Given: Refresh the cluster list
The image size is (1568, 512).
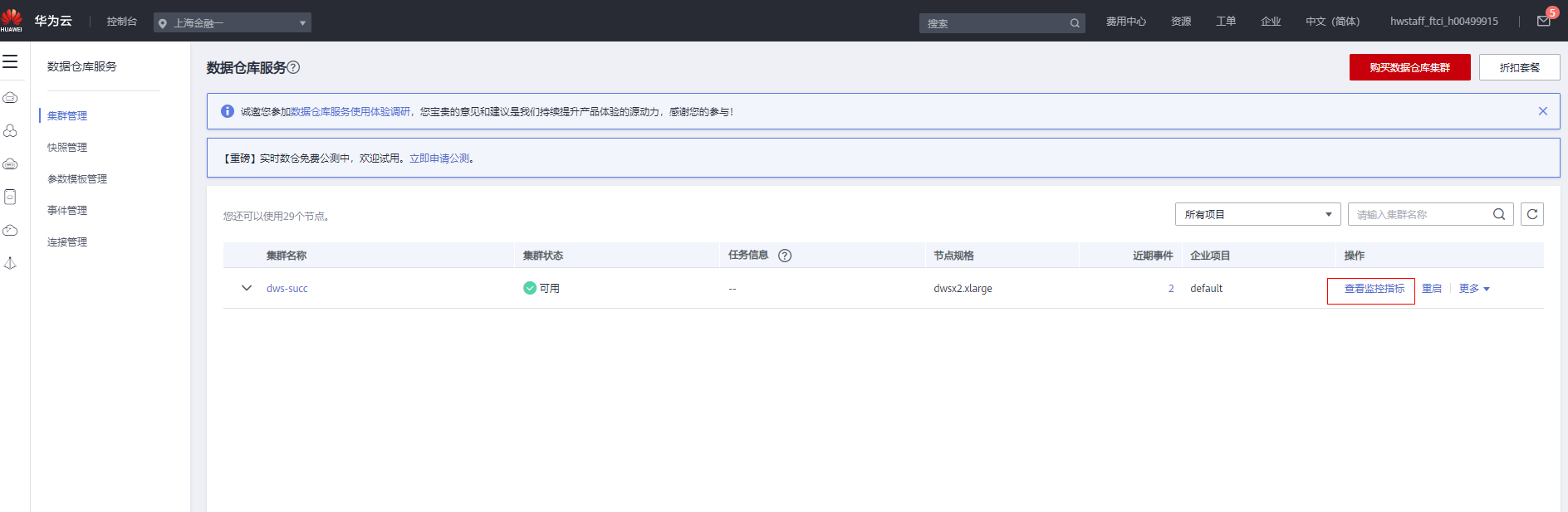Looking at the screenshot, I should coord(1532,214).
